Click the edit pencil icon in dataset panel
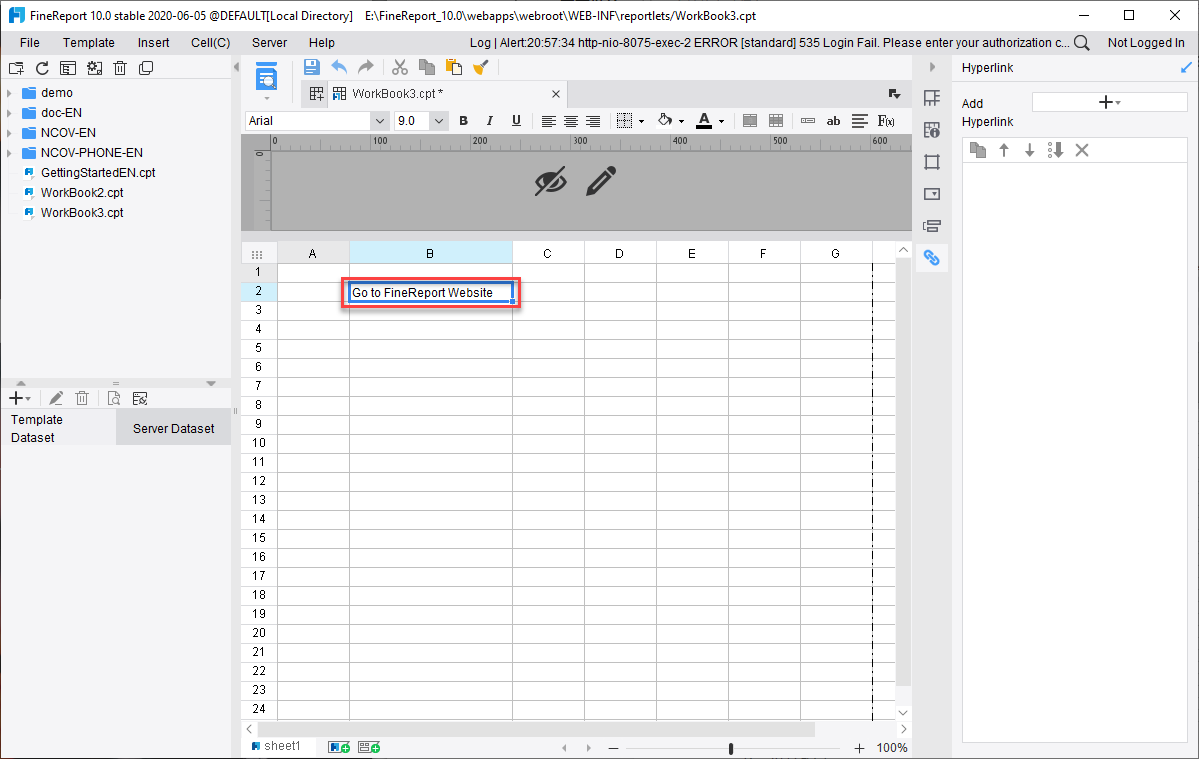Image resolution: width=1199 pixels, height=759 pixels. [55, 398]
